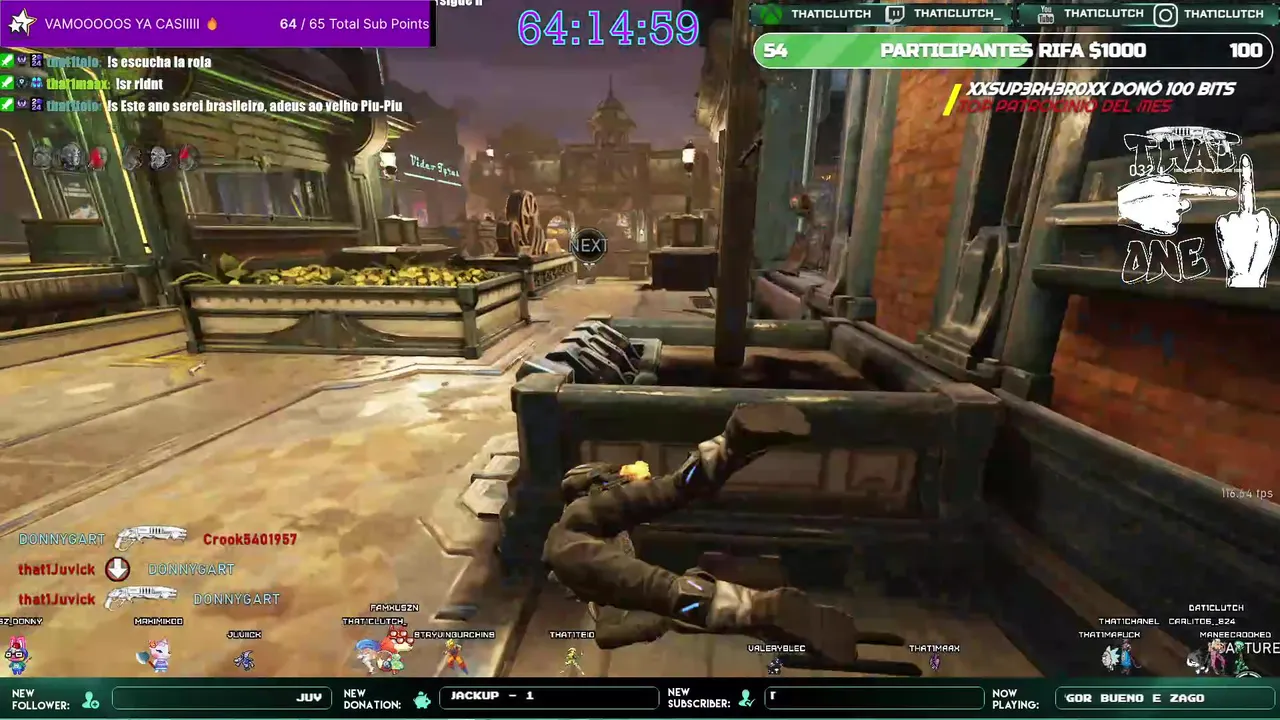Click the FAMXUSZN viewer name label
Viewport: 1280px width, 720px height.
tap(394, 608)
